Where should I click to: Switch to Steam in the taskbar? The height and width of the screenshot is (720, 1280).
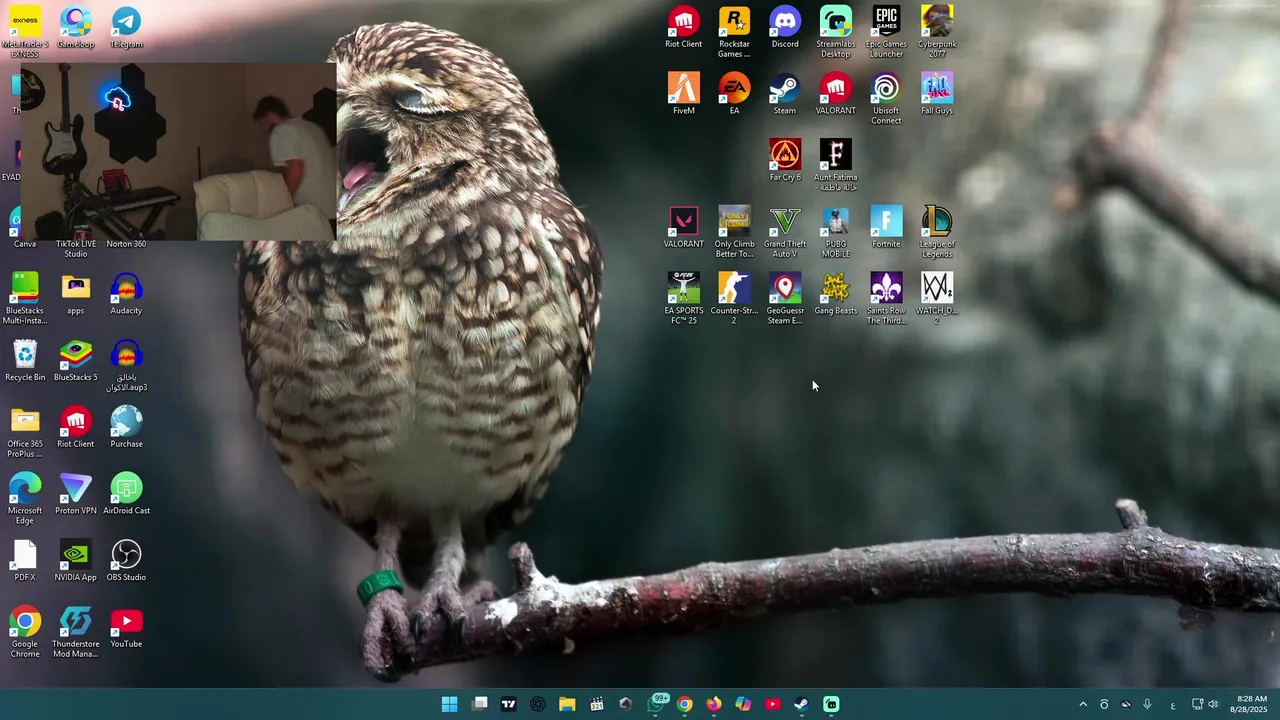point(801,704)
